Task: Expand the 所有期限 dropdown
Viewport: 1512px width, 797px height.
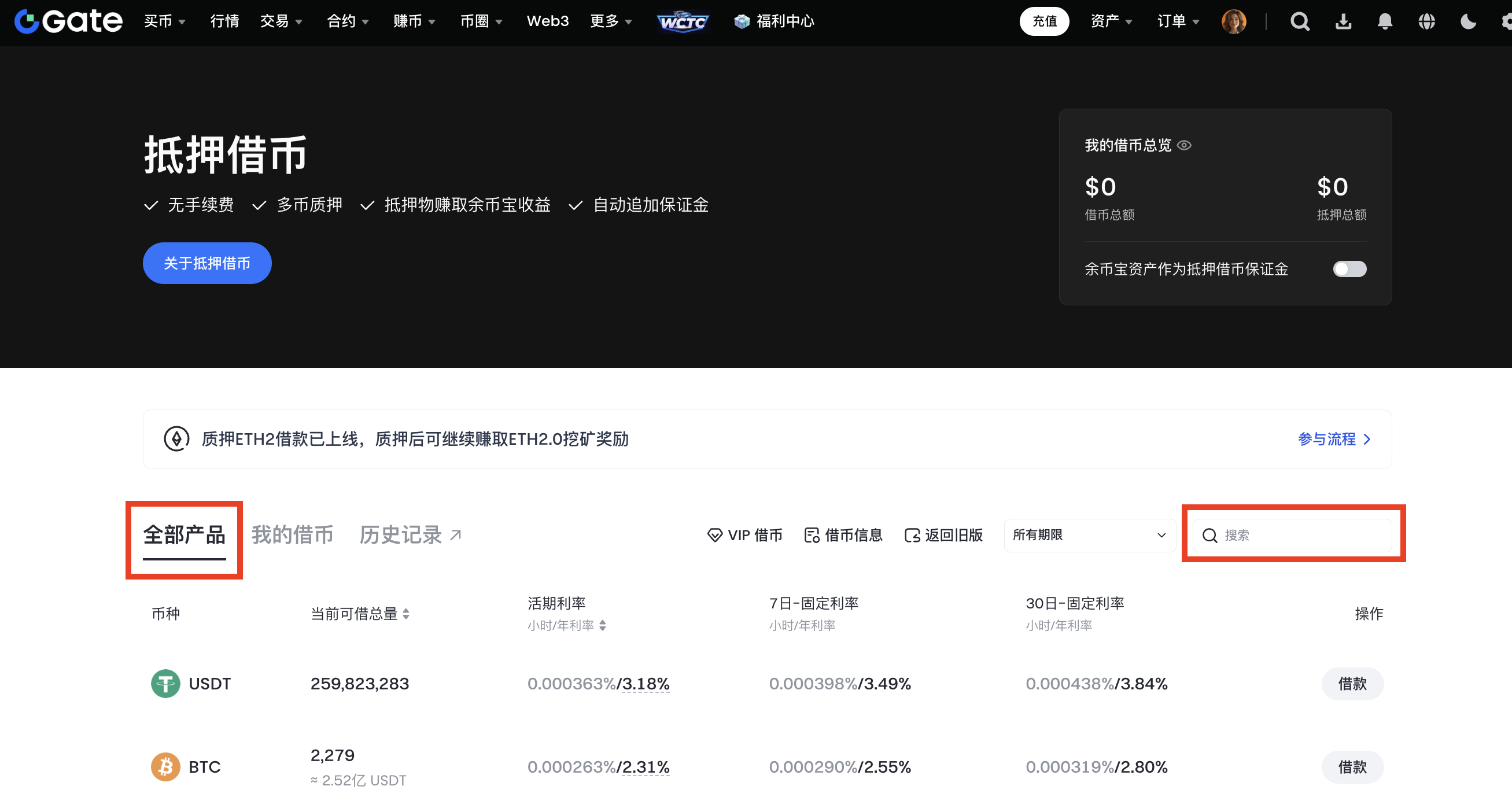Action: [x=1089, y=534]
